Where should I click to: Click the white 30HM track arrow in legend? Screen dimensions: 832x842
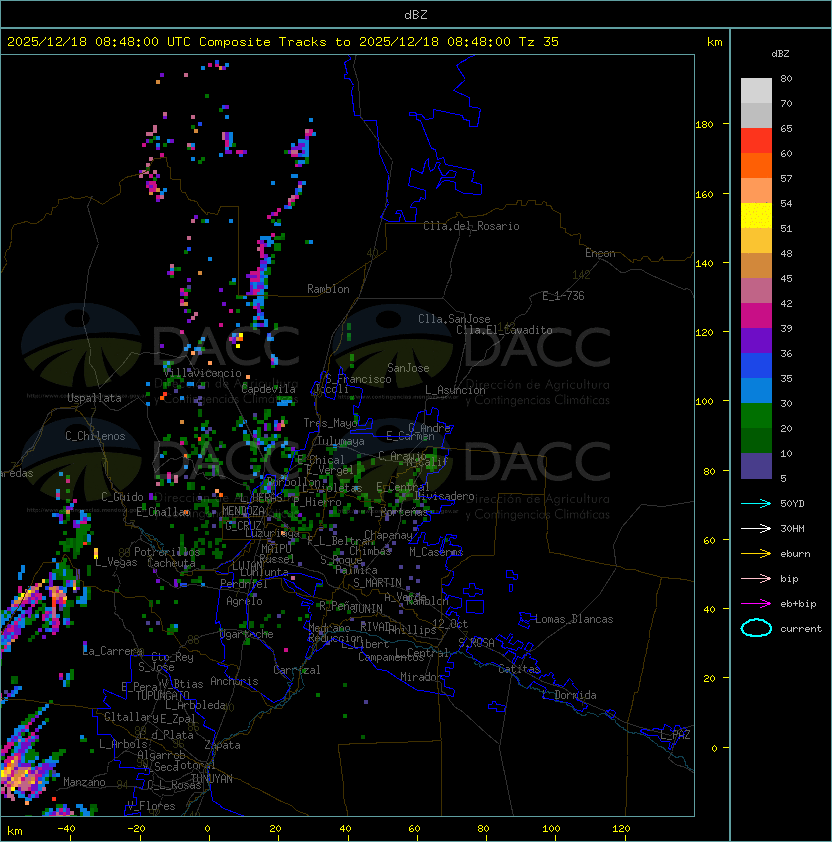[756, 528]
